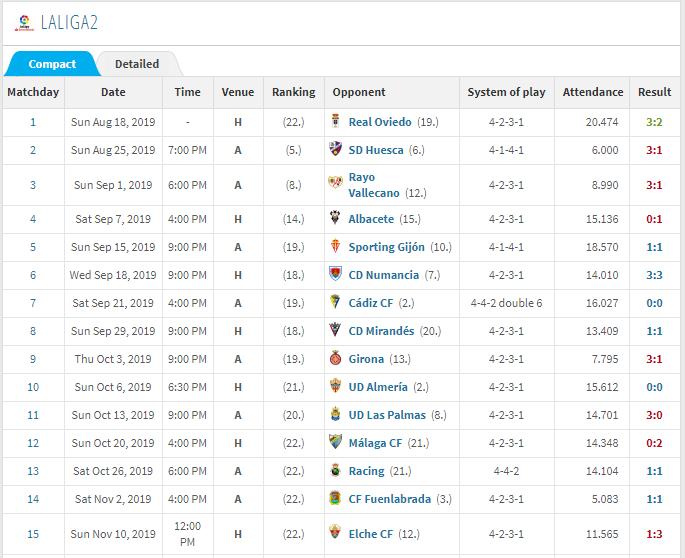
Task: Open the 0:0 result against Cádiz CF
Action: pos(654,303)
